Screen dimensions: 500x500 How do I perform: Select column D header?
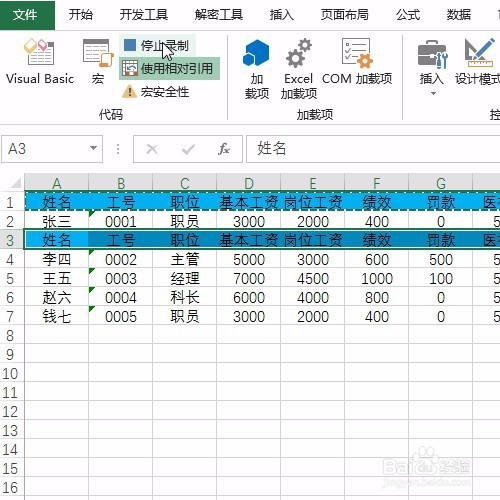pyautogui.click(x=249, y=183)
